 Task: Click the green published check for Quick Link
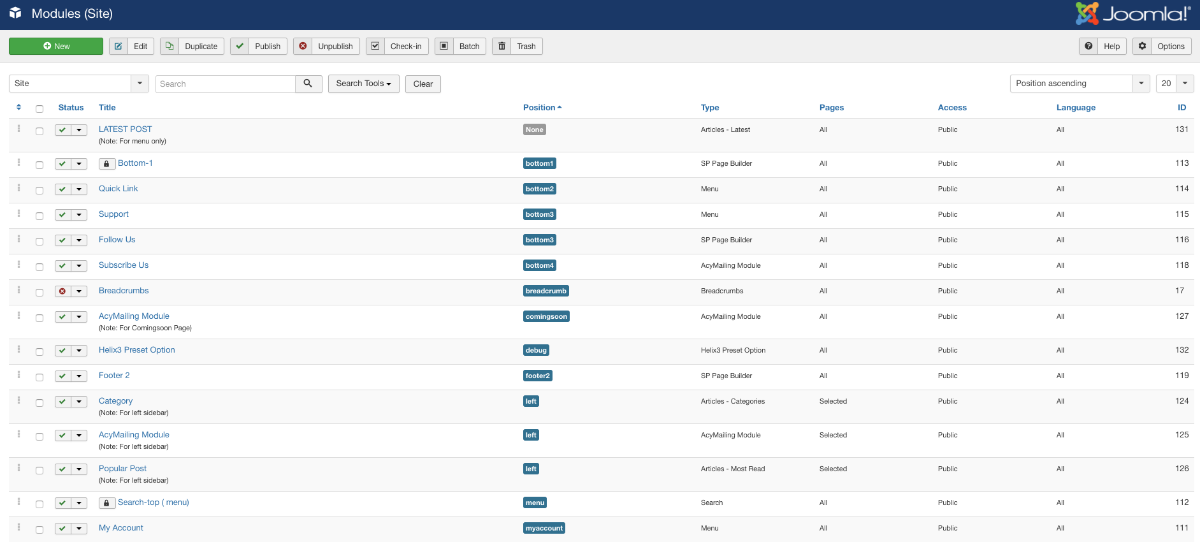[62, 189]
